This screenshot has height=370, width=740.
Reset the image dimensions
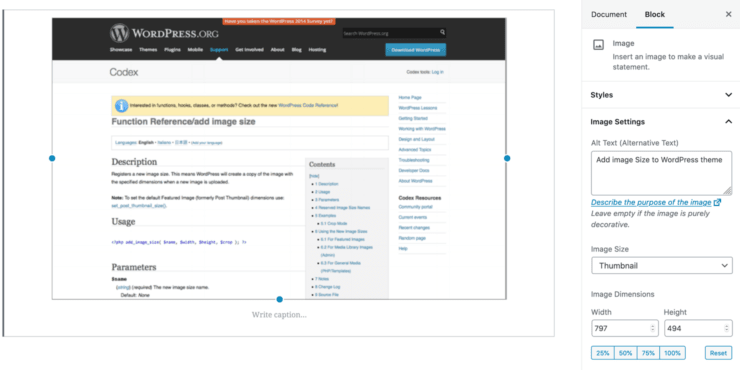[x=718, y=353]
